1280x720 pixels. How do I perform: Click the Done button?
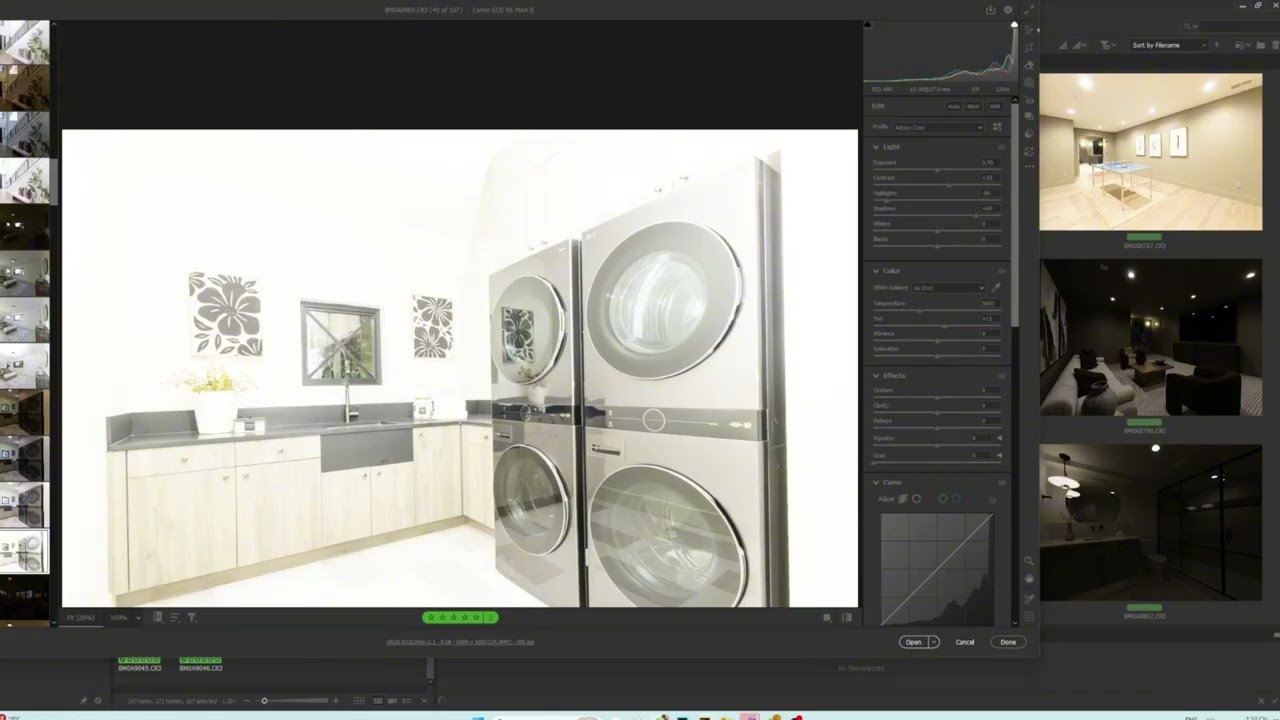point(1008,642)
